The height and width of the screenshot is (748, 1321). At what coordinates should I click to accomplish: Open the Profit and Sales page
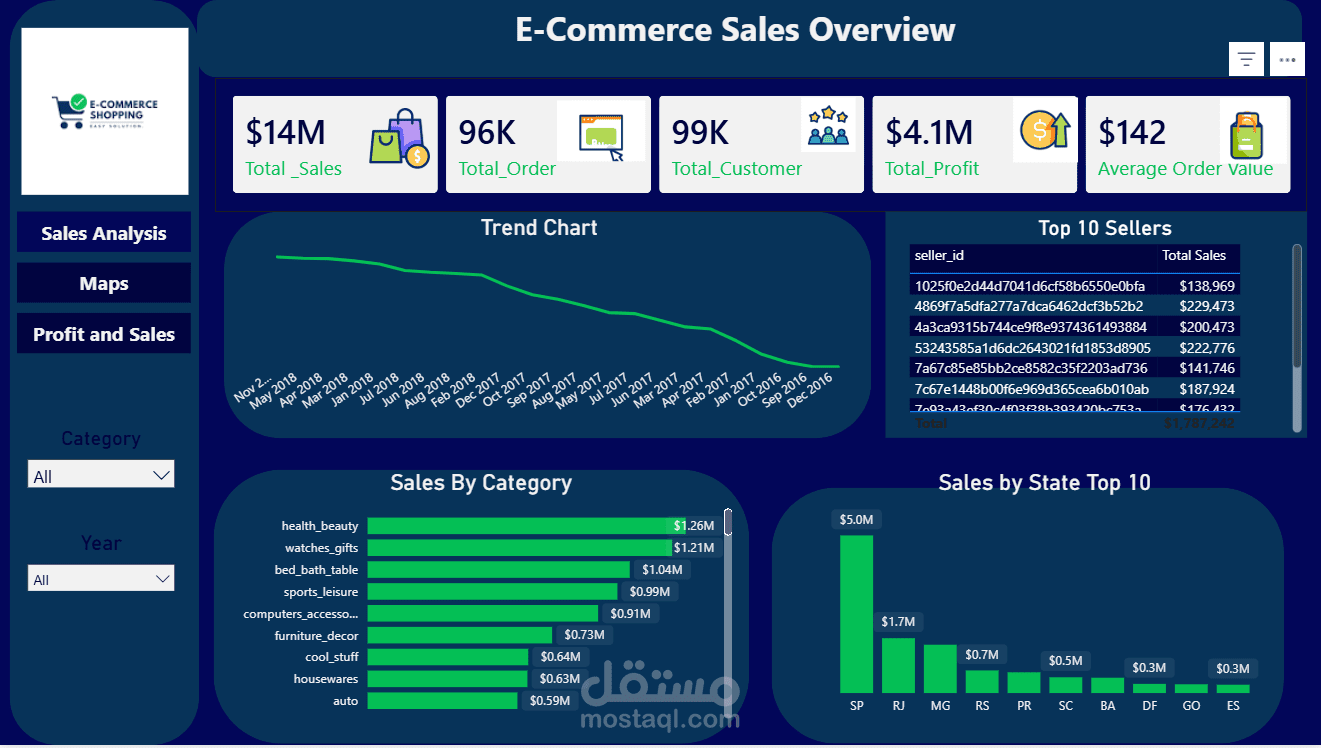click(x=104, y=334)
